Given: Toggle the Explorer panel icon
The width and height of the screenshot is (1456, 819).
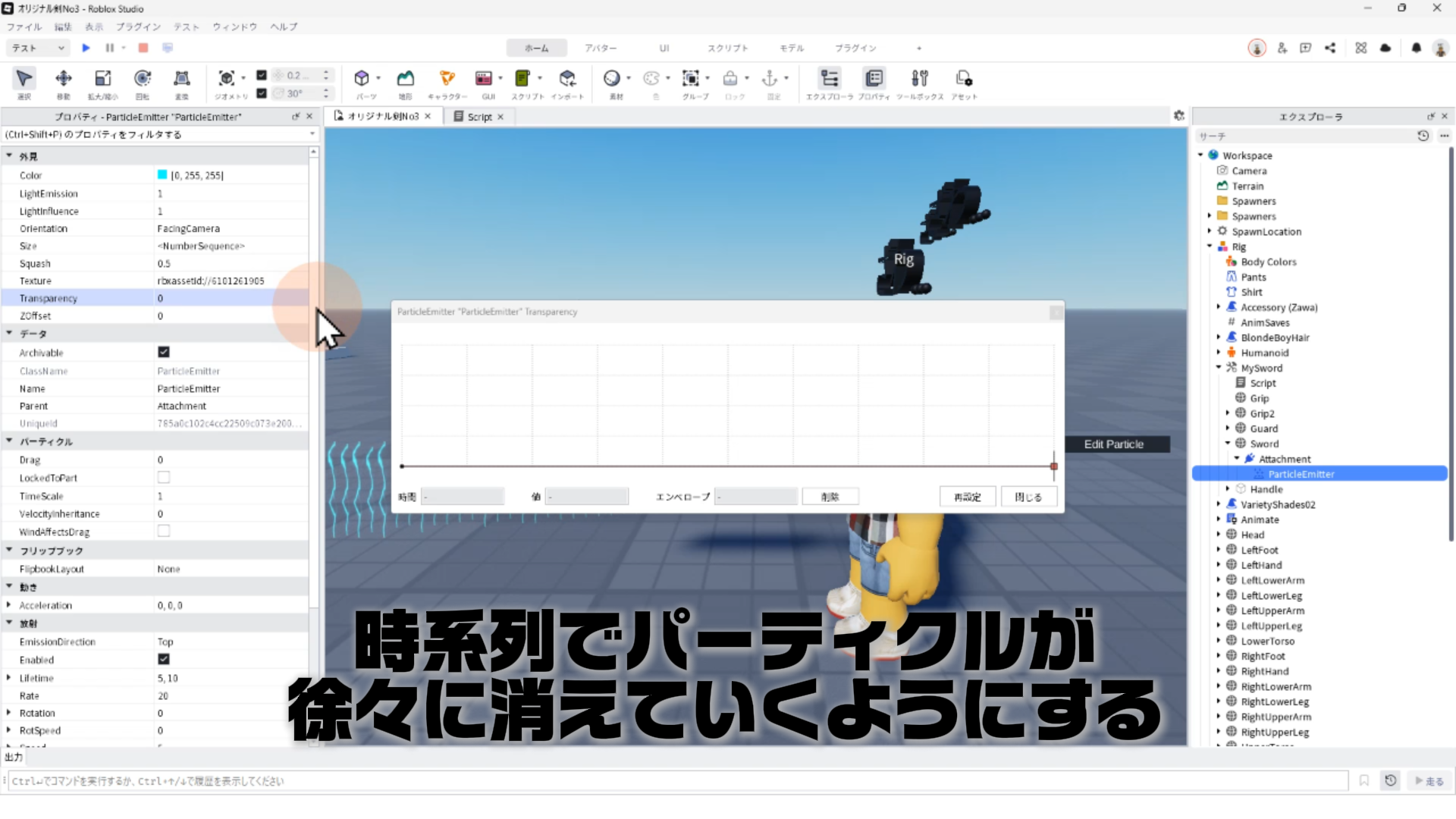Looking at the screenshot, I should point(830,79).
